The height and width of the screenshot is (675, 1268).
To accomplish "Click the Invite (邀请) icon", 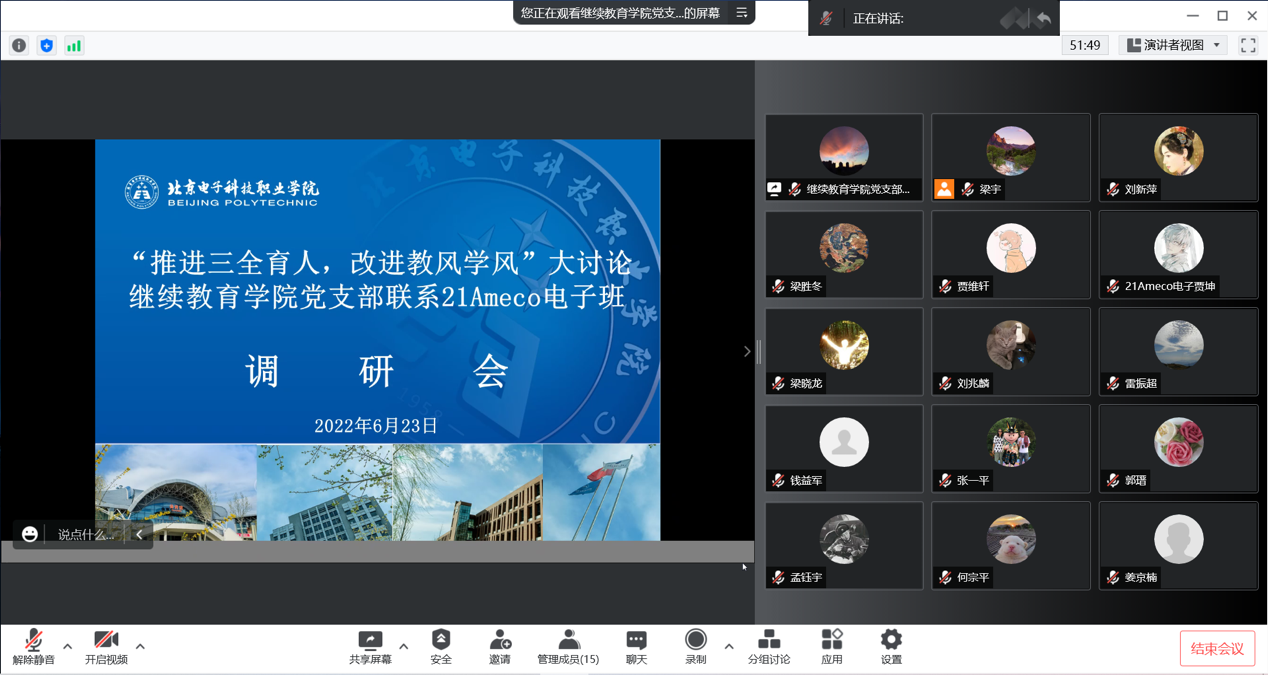I will pos(500,646).
